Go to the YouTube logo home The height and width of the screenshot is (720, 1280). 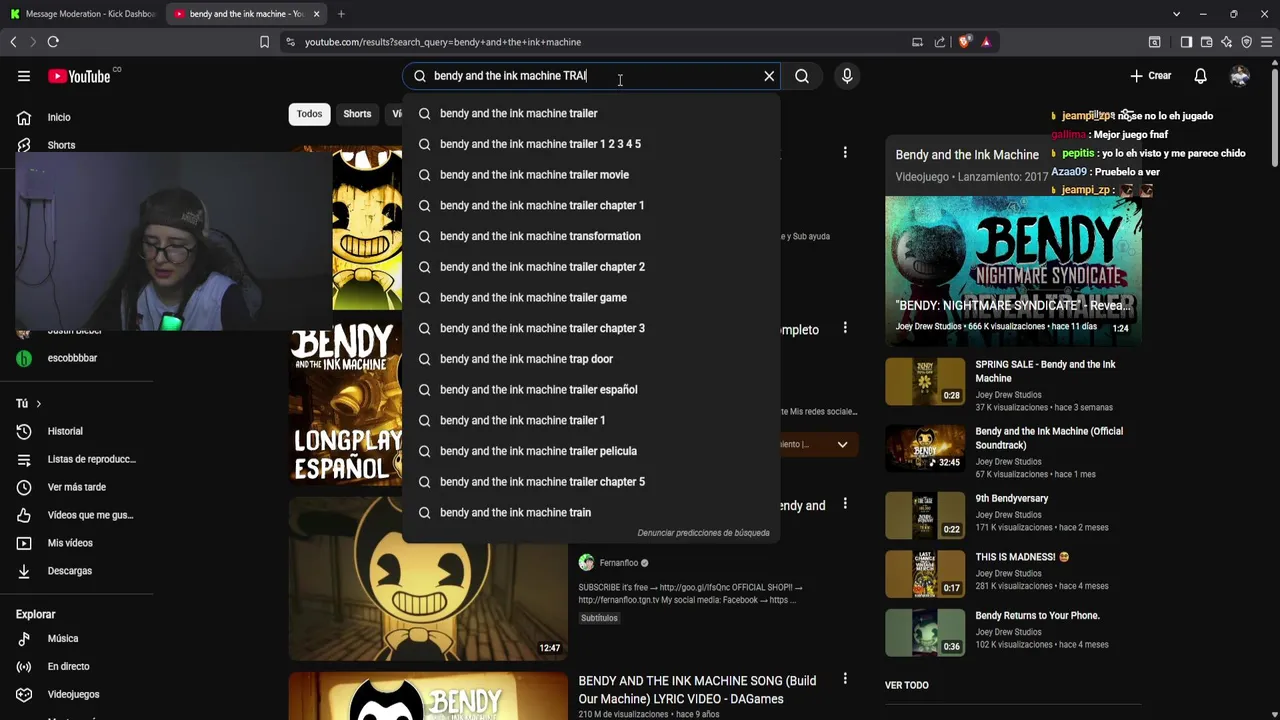79,76
